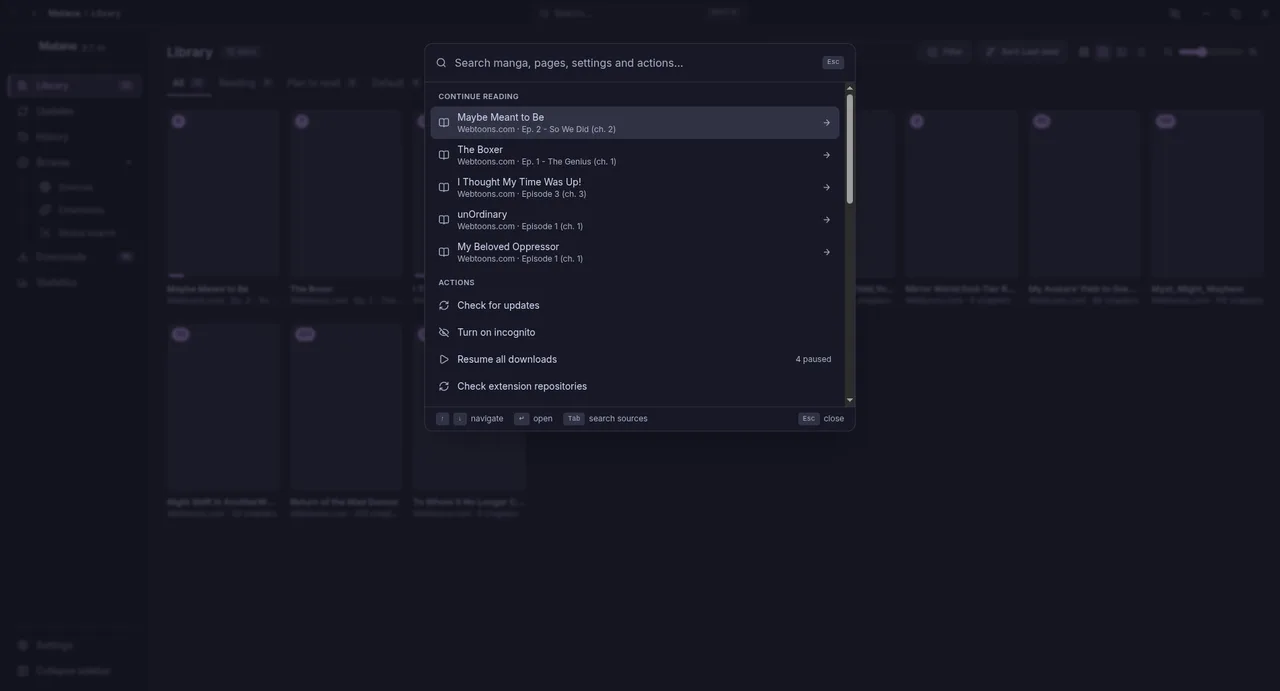1280x691 pixels.
Task: Focus the 'Search manga, pages, settings' input
Action: 635,63
